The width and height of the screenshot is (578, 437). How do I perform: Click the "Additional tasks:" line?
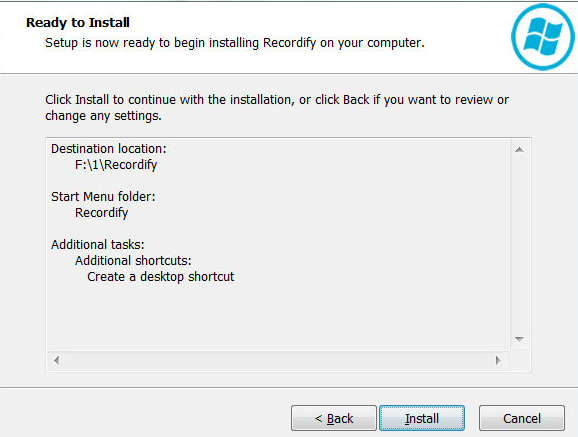pyautogui.click(x=98, y=244)
